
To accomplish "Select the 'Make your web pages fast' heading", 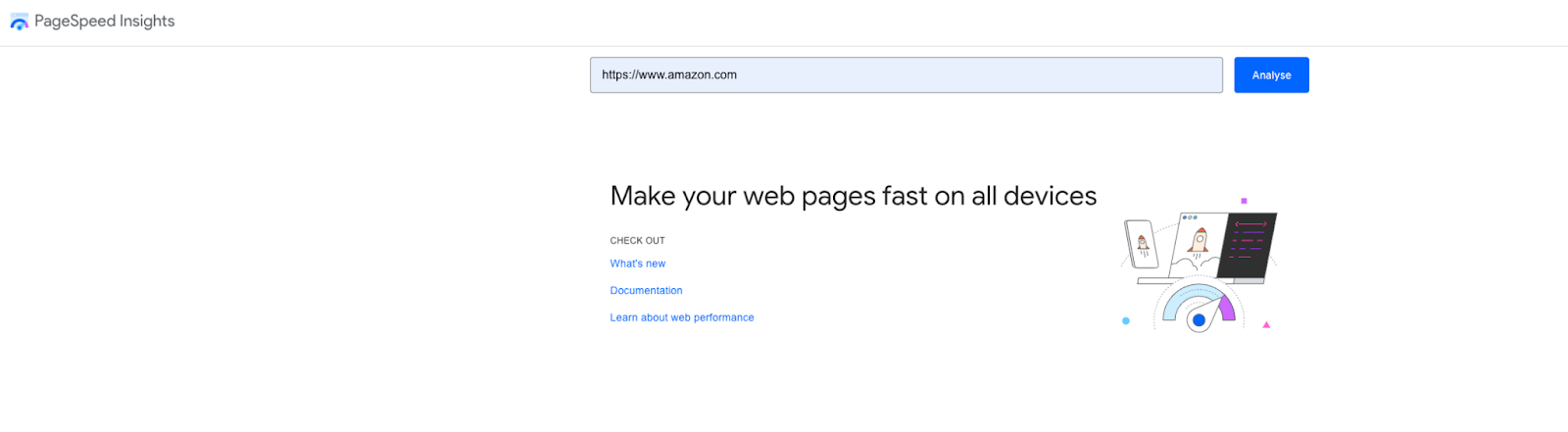I will 854,196.
